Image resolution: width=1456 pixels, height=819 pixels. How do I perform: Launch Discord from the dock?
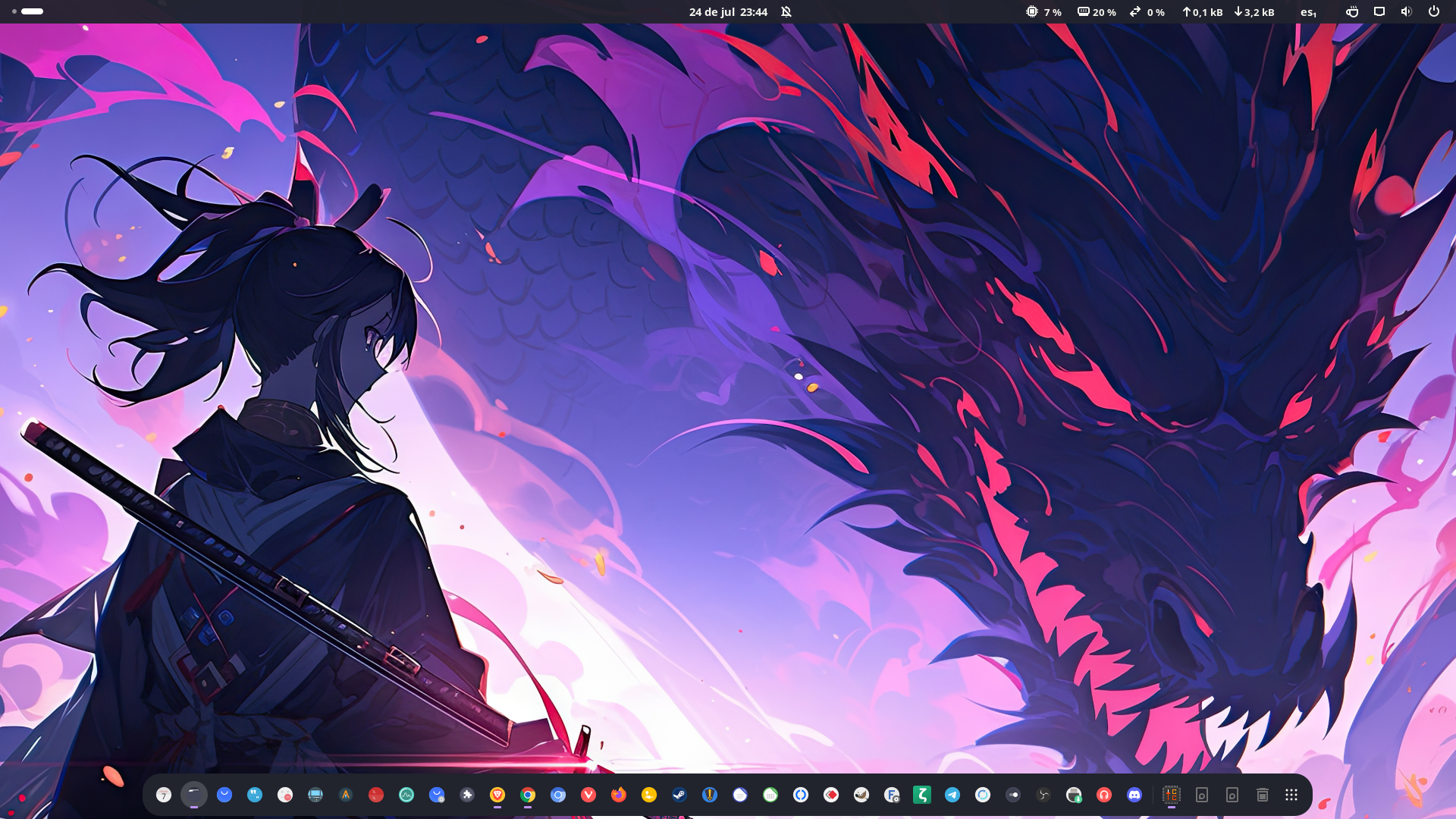point(1134,795)
